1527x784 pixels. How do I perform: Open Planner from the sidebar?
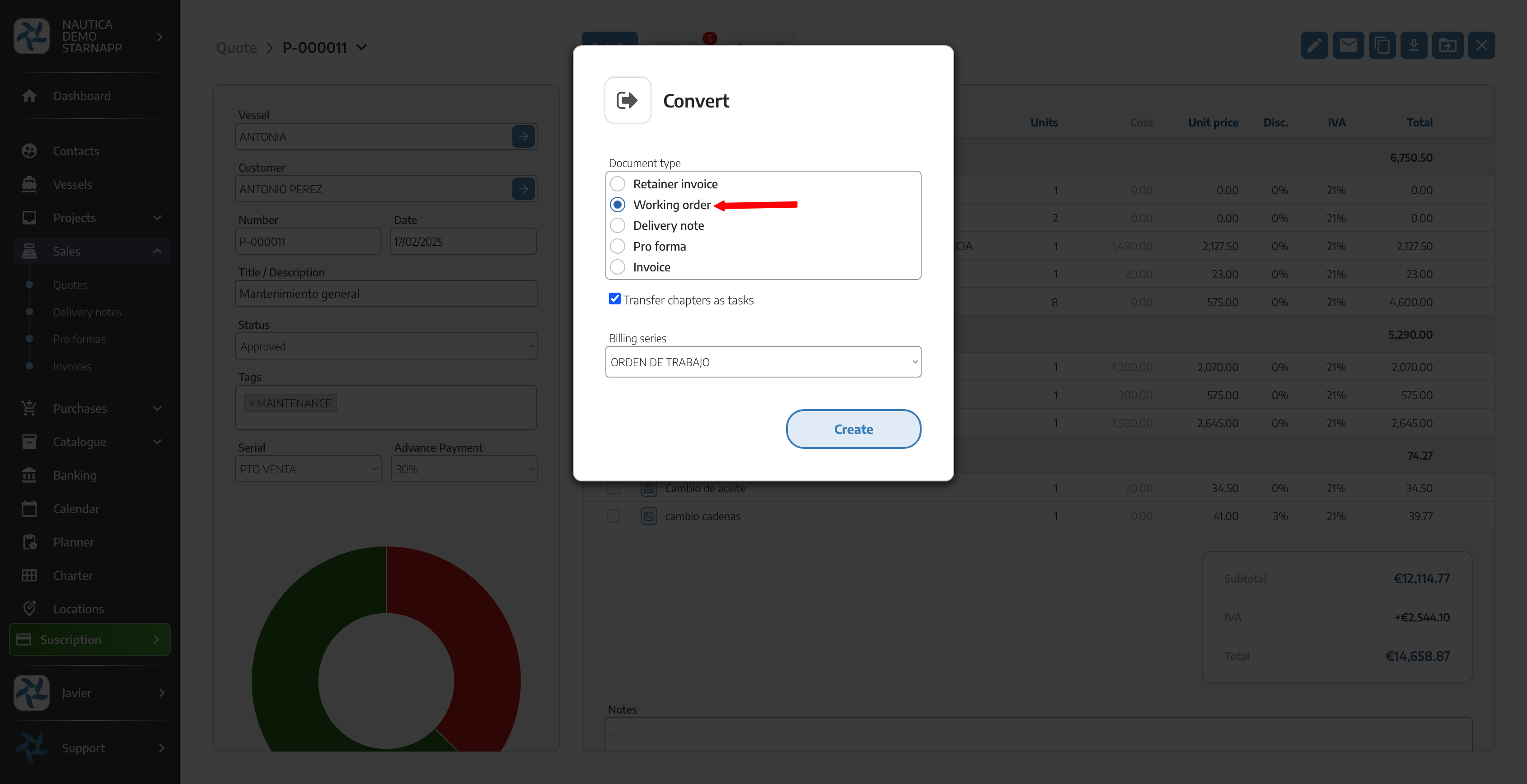click(74, 542)
